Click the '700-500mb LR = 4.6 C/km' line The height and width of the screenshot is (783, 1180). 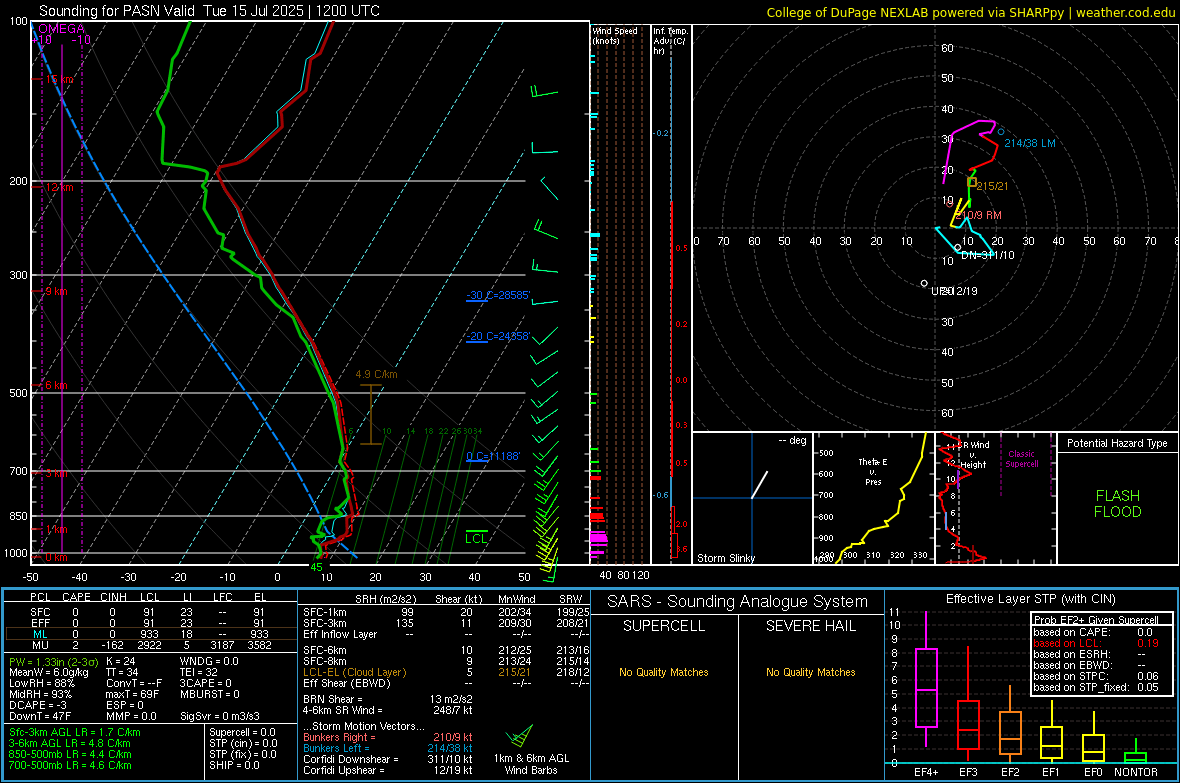[70, 765]
